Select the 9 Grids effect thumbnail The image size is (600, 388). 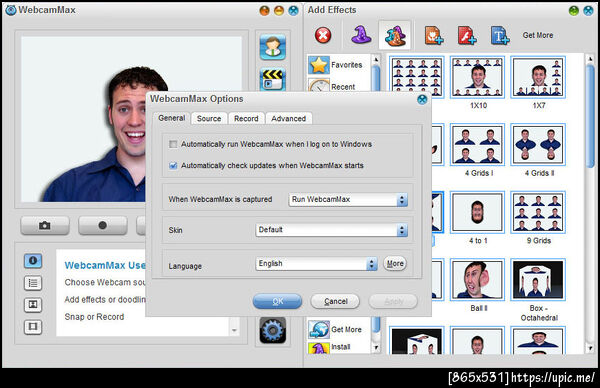click(538, 212)
